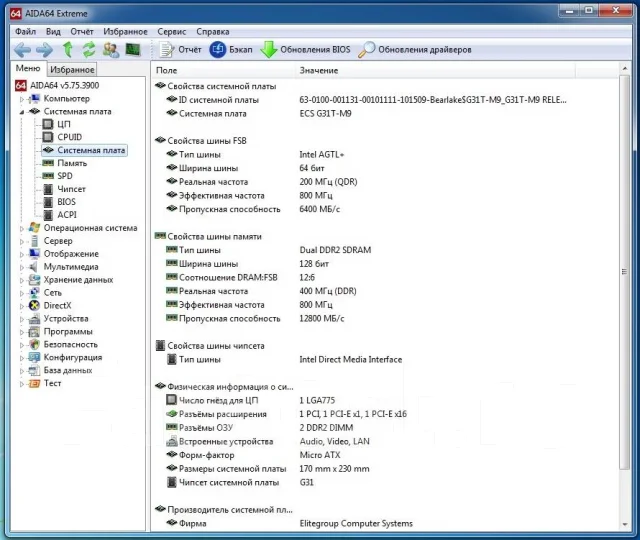The image size is (640, 540).
Task: Click the Значение column header
Action: 435,70
